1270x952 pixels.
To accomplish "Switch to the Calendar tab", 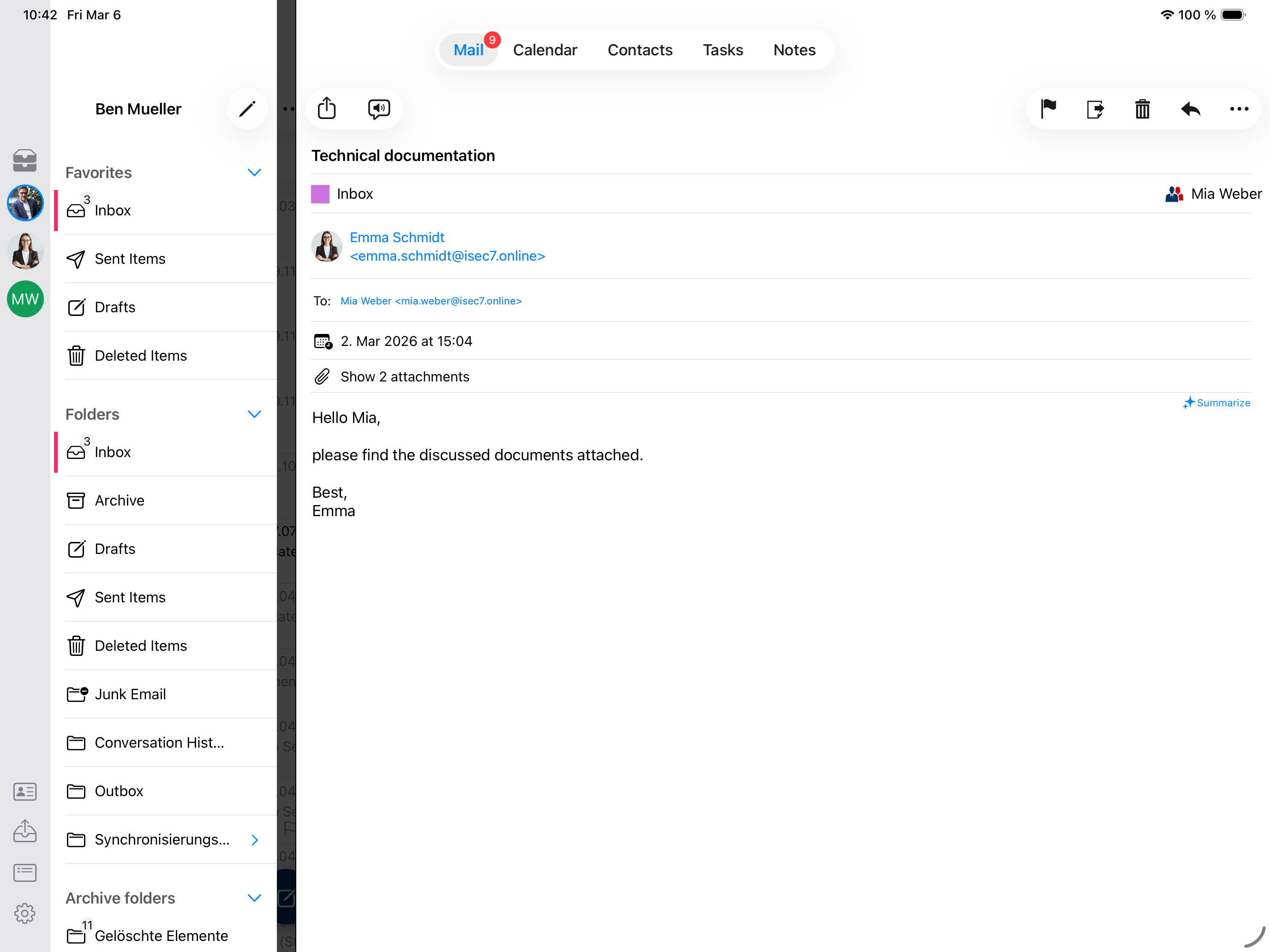I will pyautogui.click(x=545, y=50).
